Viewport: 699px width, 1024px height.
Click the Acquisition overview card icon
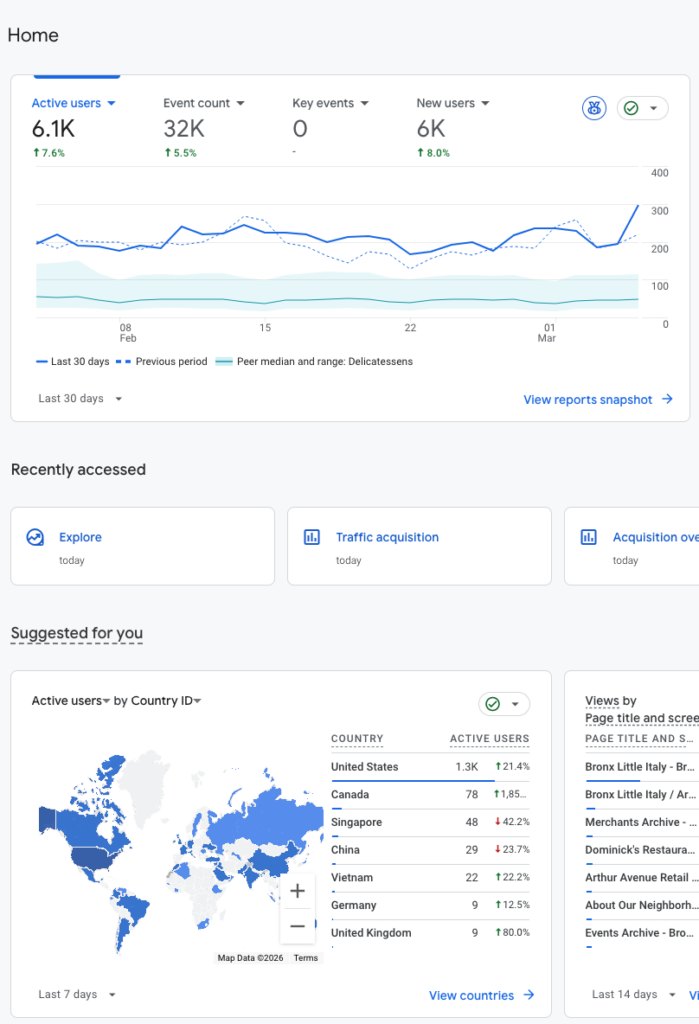coord(590,537)
